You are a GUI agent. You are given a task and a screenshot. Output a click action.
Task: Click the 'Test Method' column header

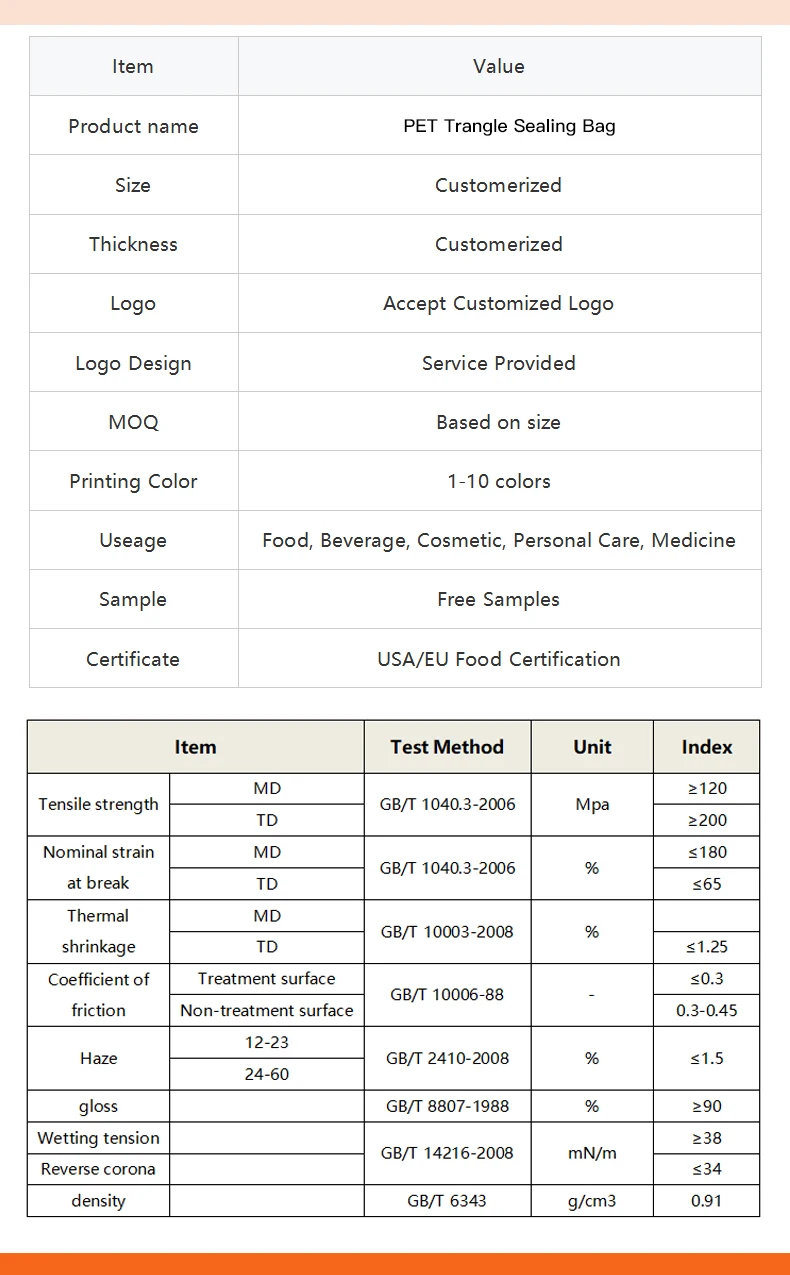pyautogui.click(x=447, y=747)
